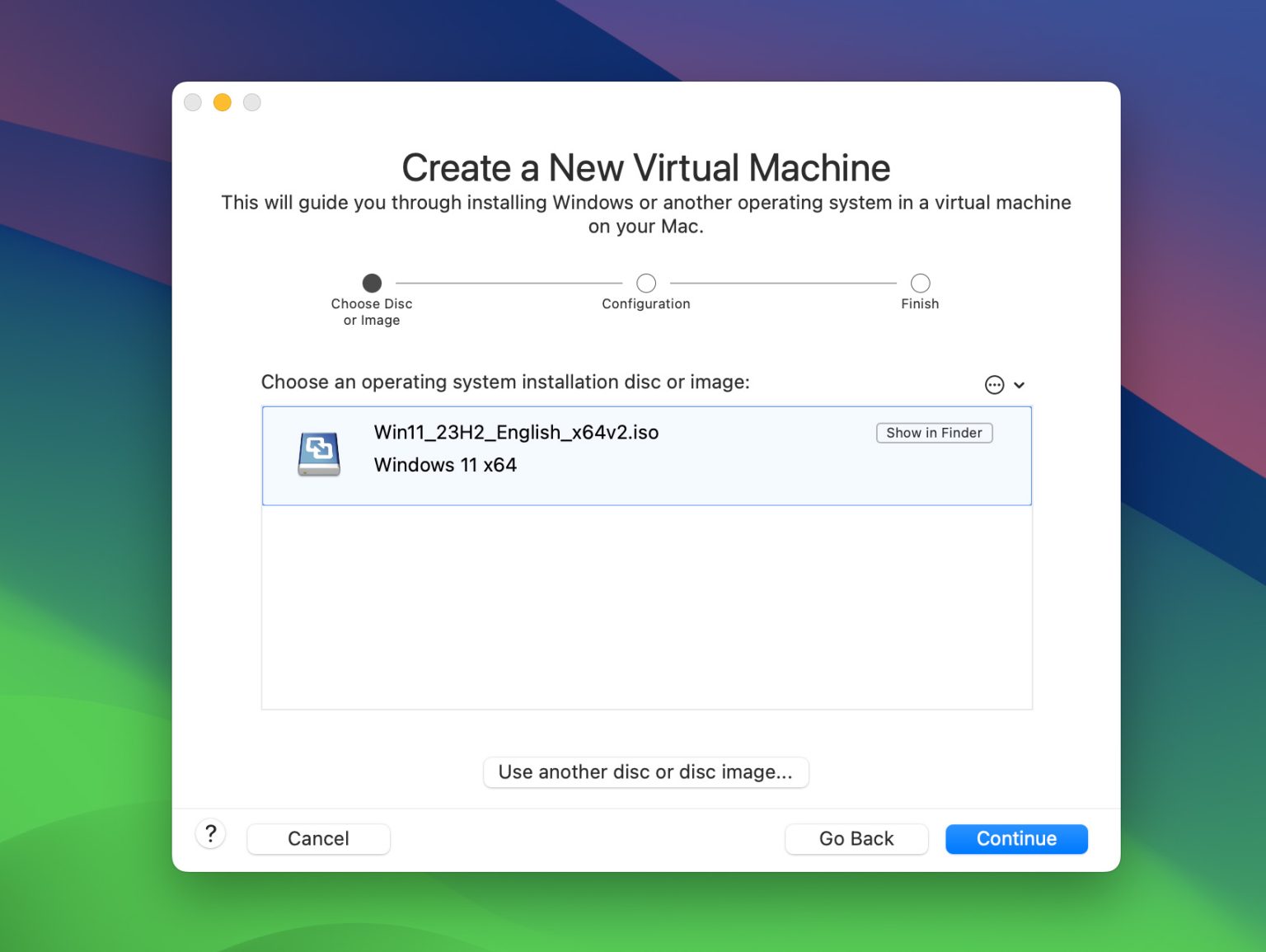Click the Finish step circle
Viewport: 1266px width, 952px height.
[x=920, y=283]
